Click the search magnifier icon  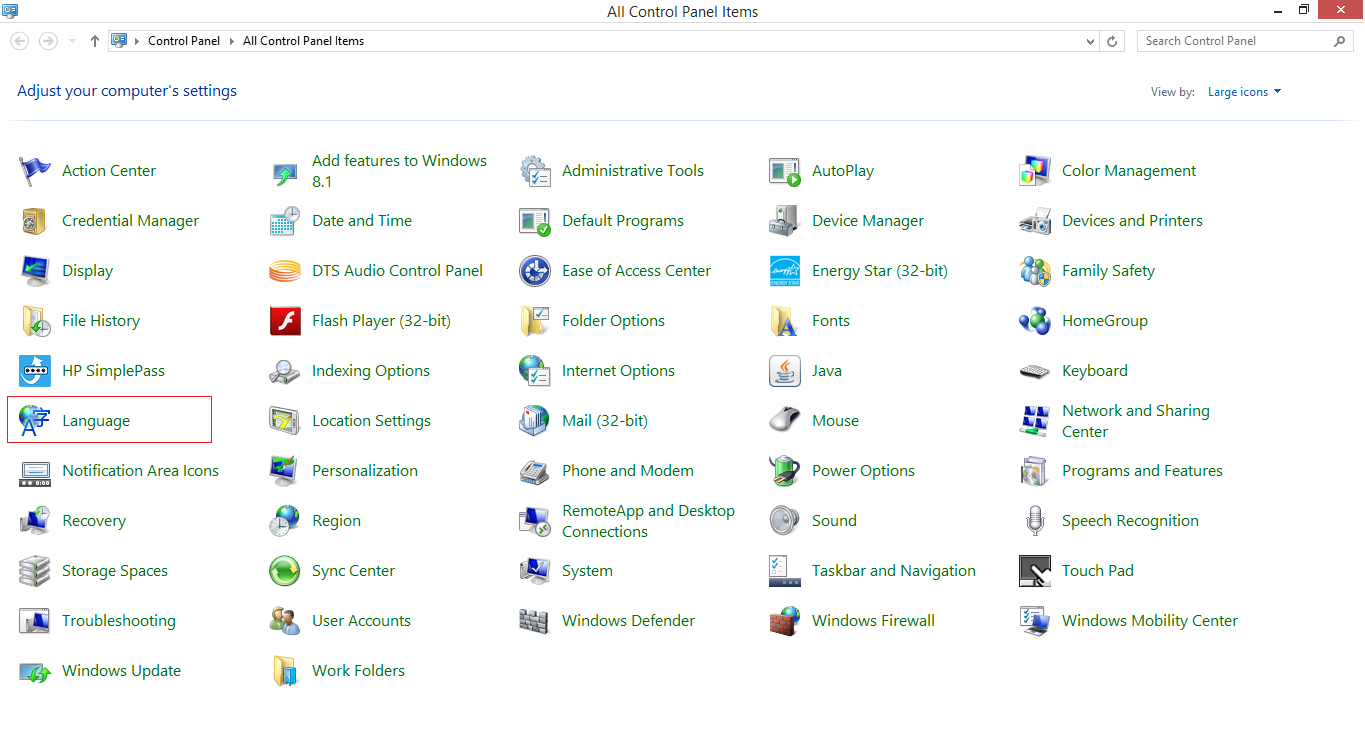pyautogui.click(x=1340, y=41)
